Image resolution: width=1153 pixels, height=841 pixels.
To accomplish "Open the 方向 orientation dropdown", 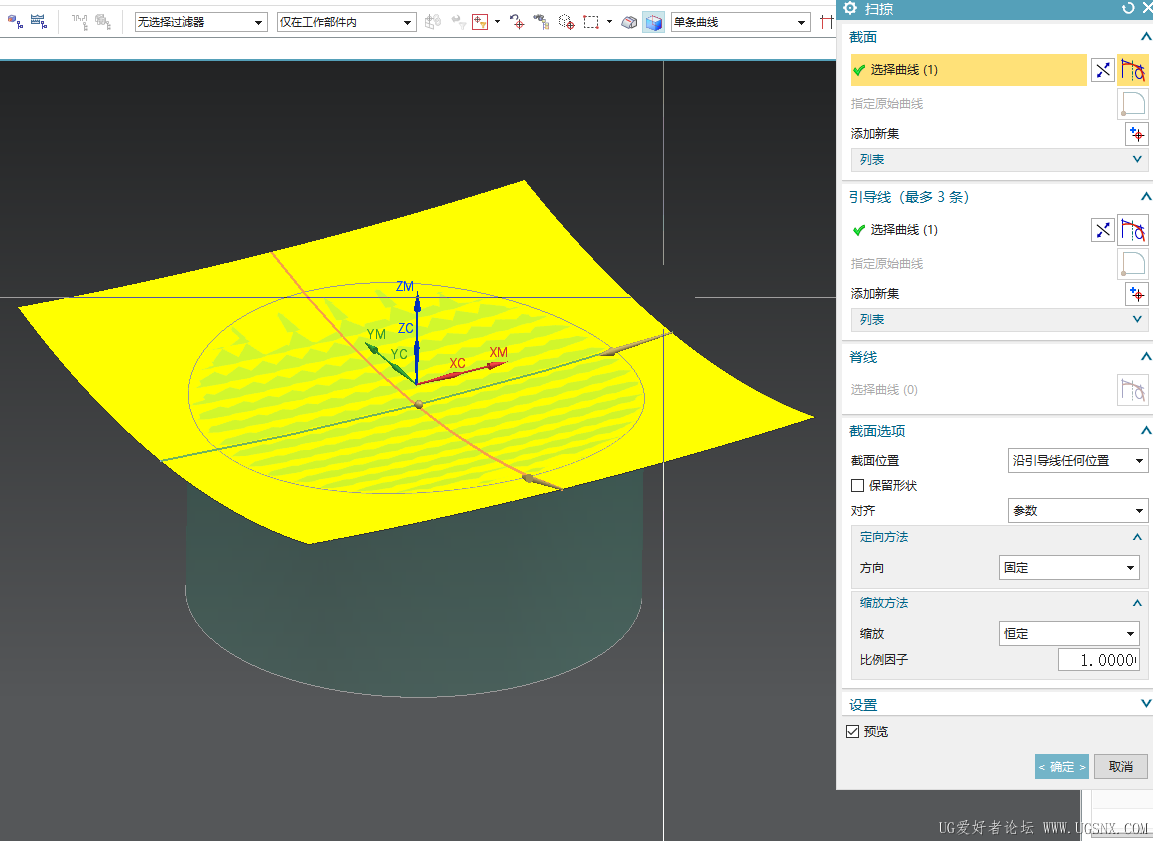I will [x=1069, y=568].
